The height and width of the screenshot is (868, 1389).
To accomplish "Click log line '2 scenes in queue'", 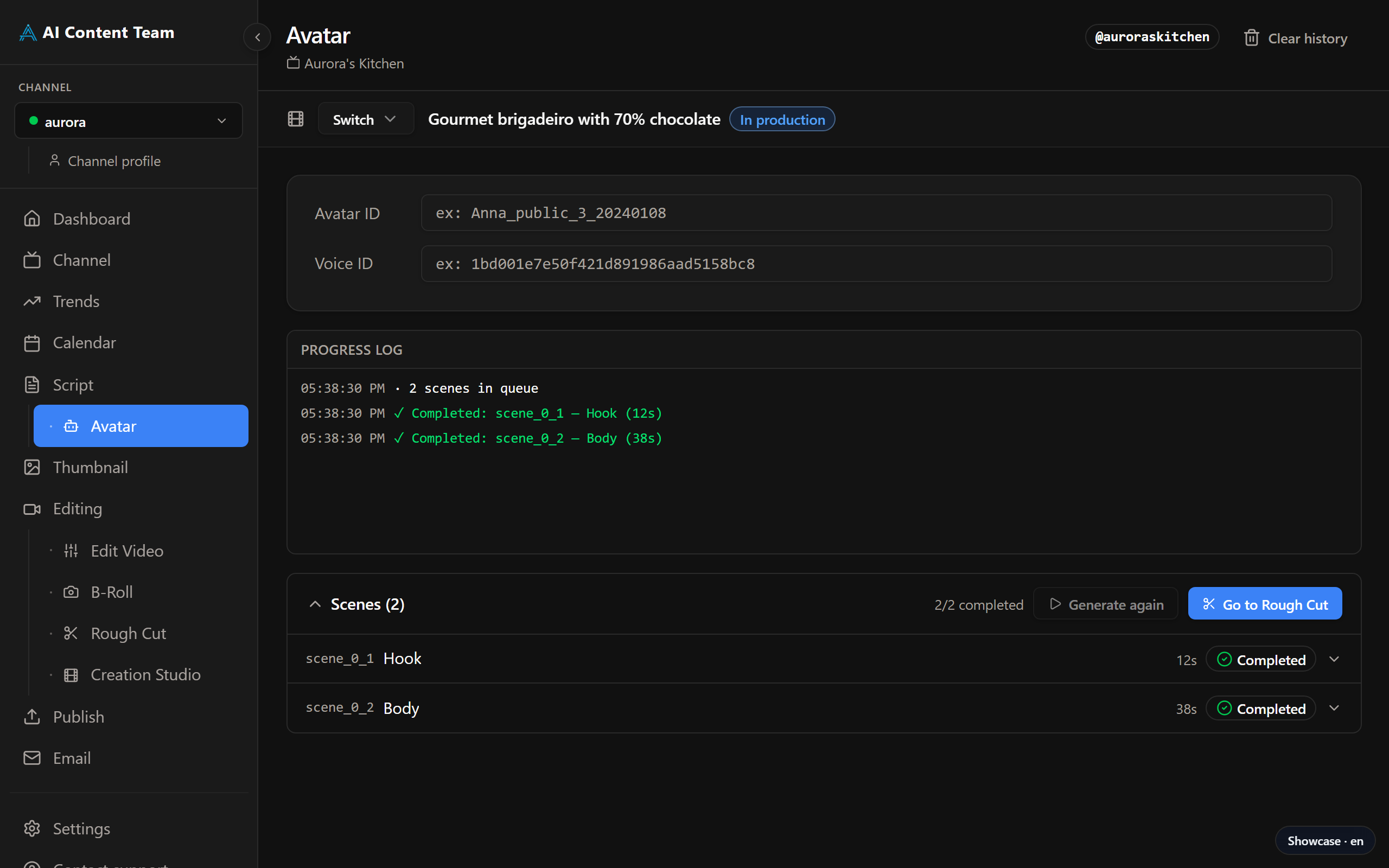I will click(x=419, y=388).
